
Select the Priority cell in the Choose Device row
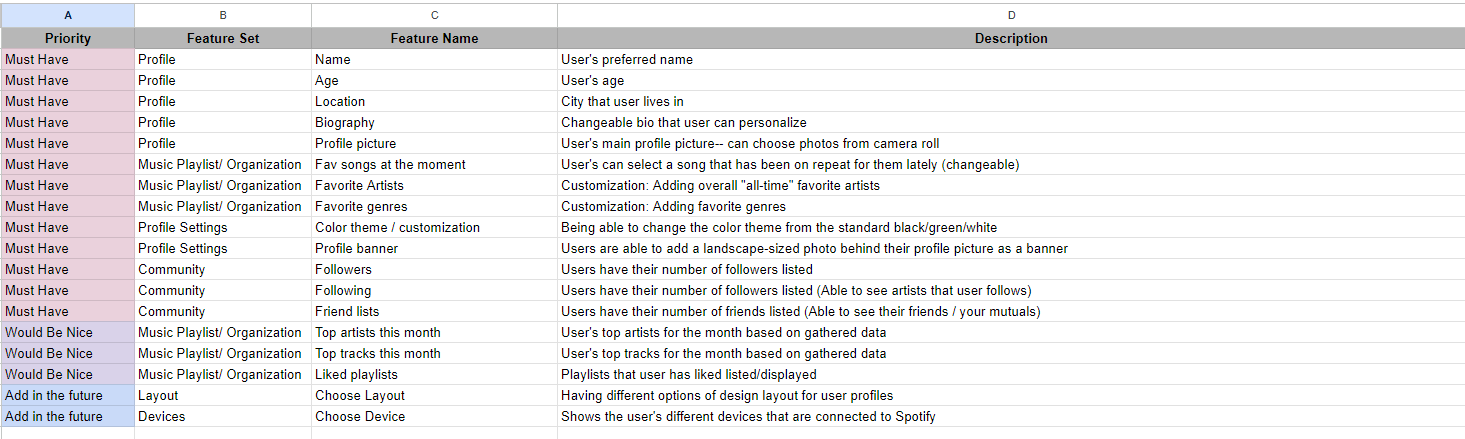(x=67, y=416)
